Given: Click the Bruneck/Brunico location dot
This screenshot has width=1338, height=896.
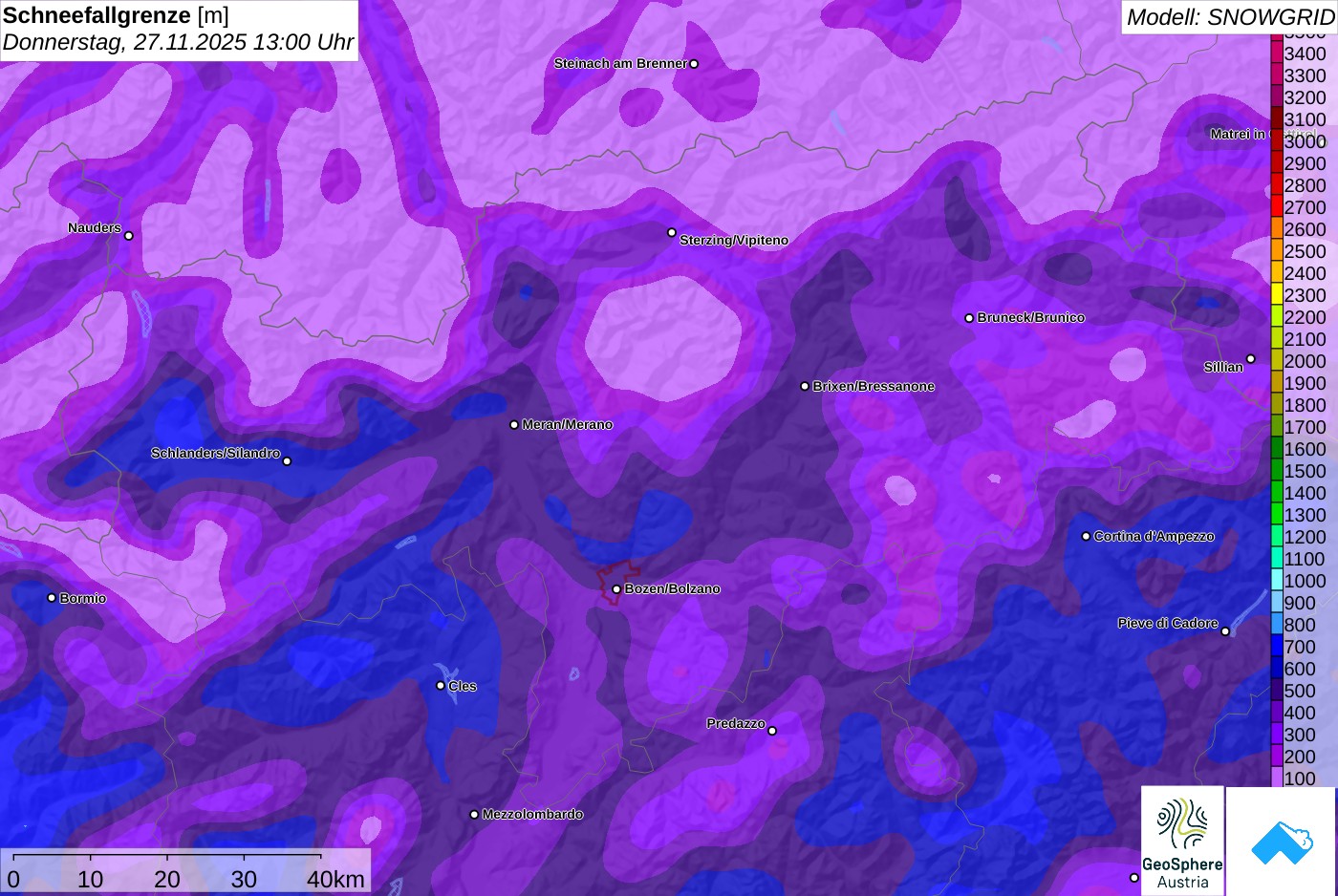Looking at the screenshot, I should [x=969, y=318].
